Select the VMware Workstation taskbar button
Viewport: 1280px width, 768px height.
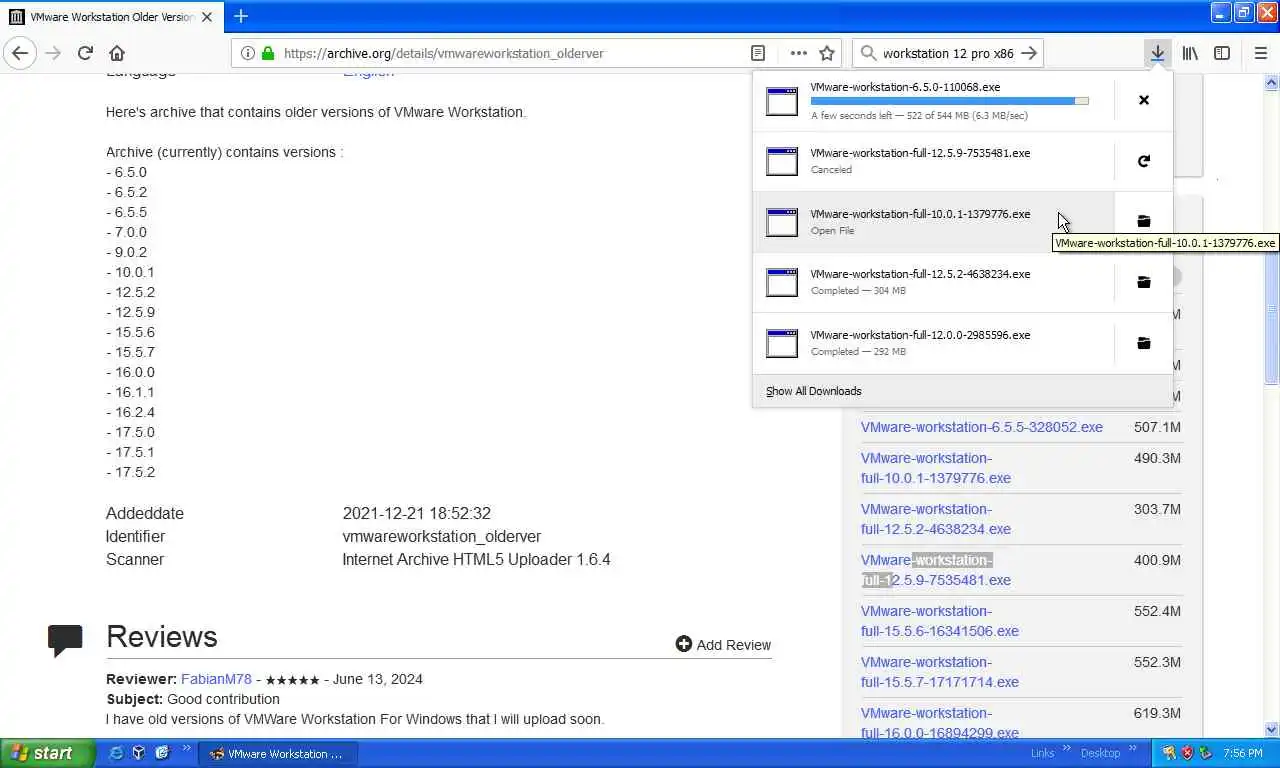coord(276,753)
